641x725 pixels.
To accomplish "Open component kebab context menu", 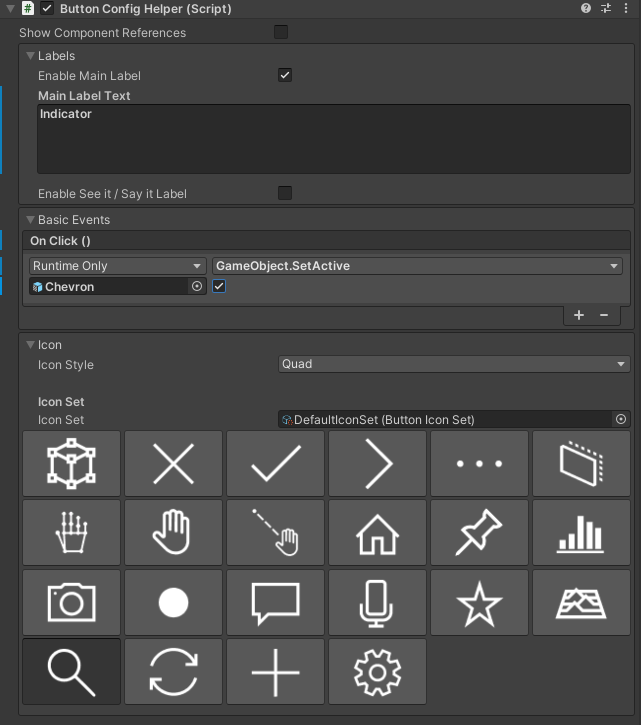I will pos(626,8).
